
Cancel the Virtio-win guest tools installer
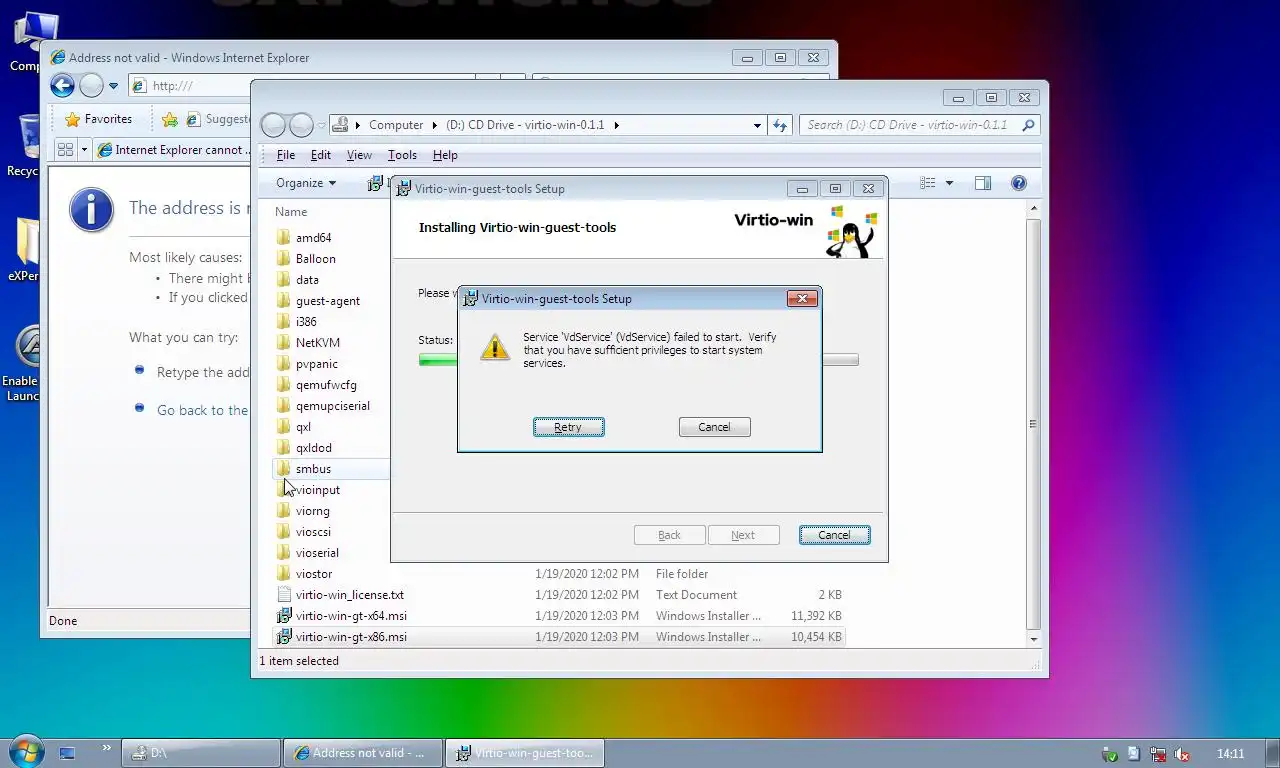tap(834, 535)
